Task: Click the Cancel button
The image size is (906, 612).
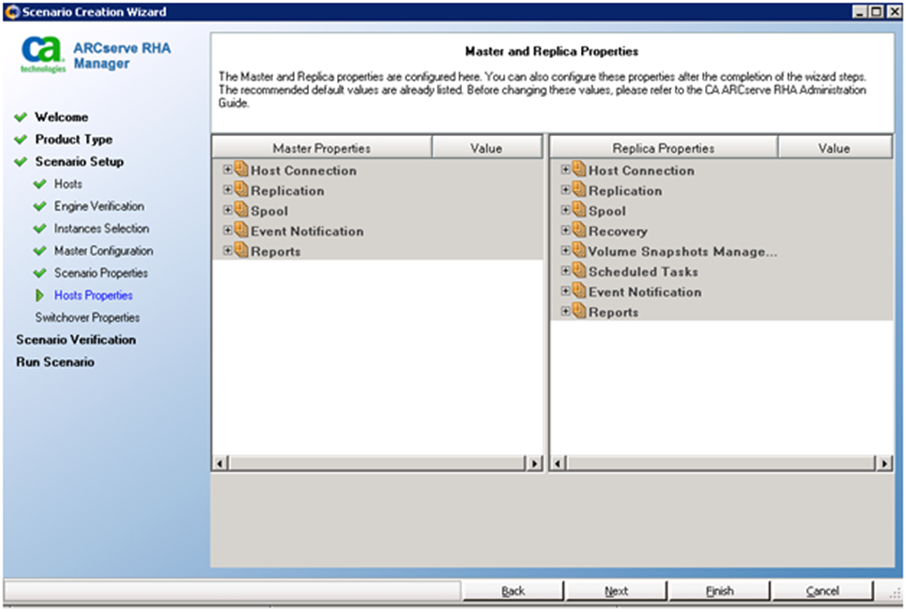Action: [x=822, y=591]
